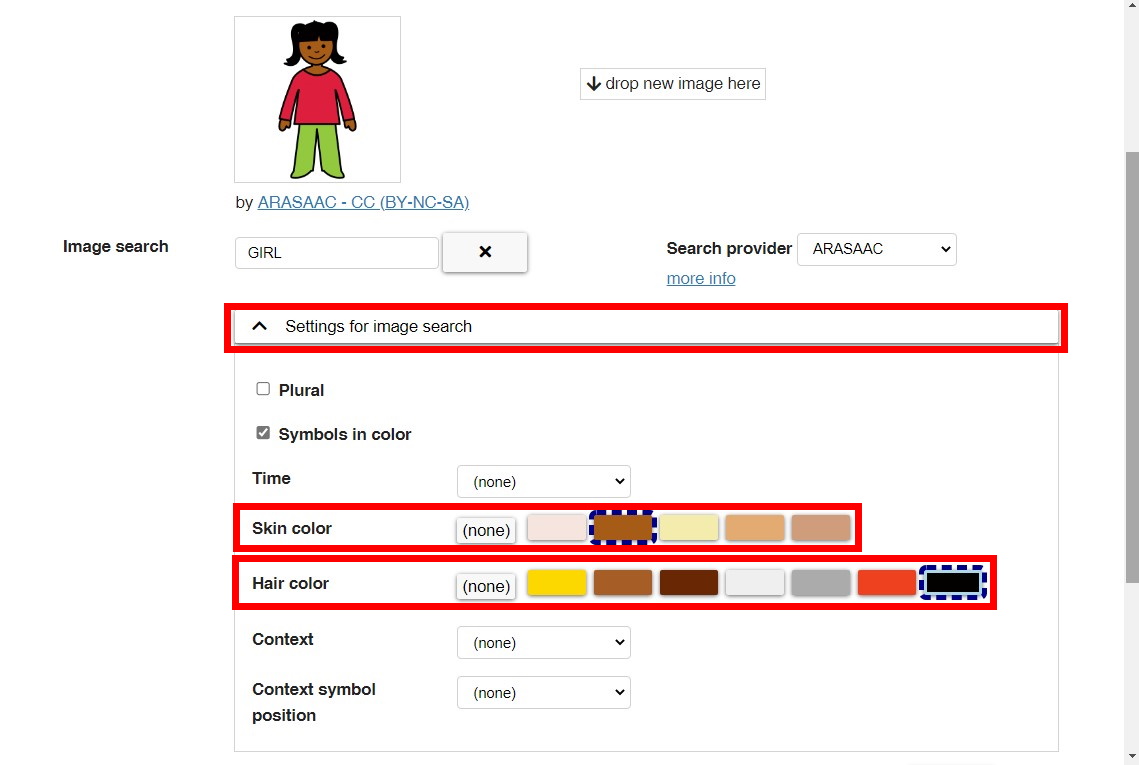This screenshot has height=765, width=1139.
Task: Clear the image search with the X button
Action: [485, 252]
